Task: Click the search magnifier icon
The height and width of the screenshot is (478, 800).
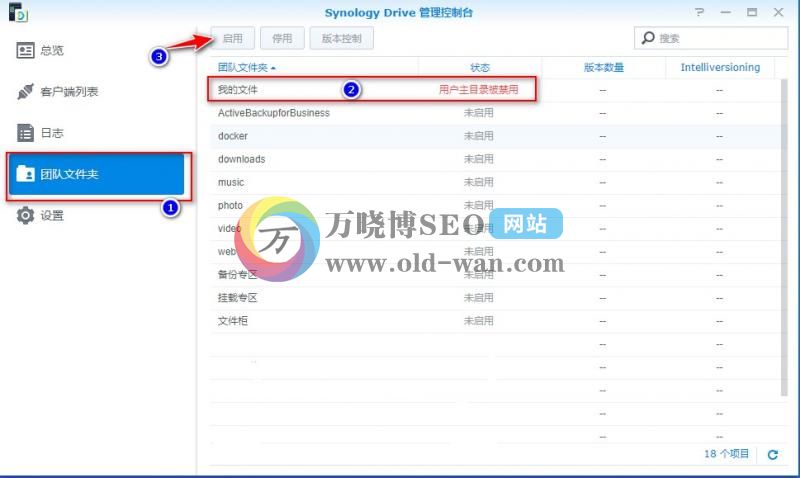Action: 648,38
